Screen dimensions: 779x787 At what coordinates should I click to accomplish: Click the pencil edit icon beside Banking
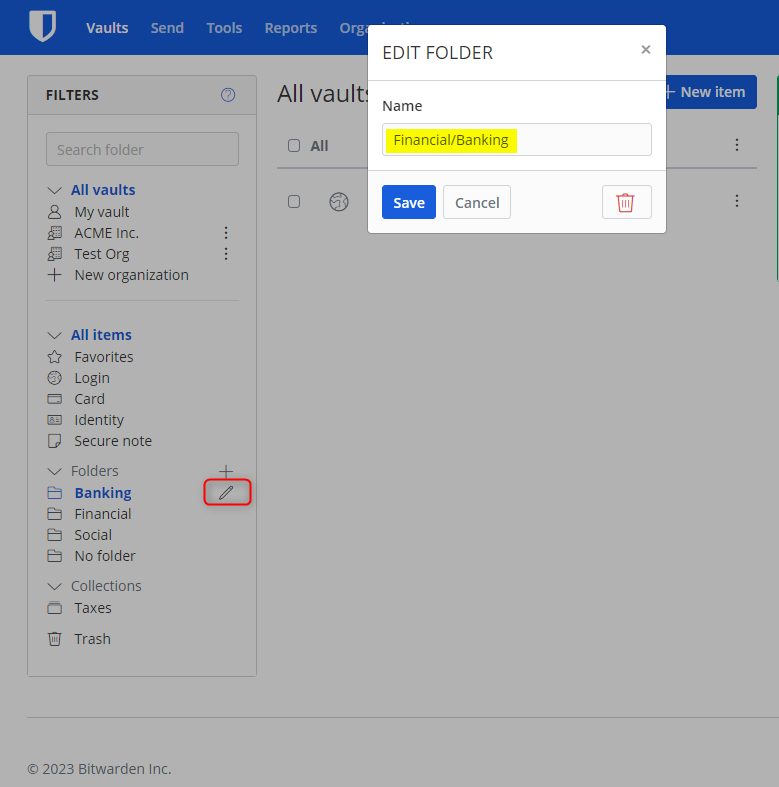tap(226, 492)
